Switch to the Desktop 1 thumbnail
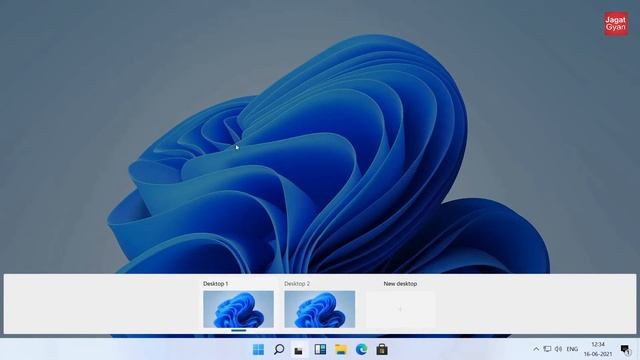 click(x=238, y=309)
